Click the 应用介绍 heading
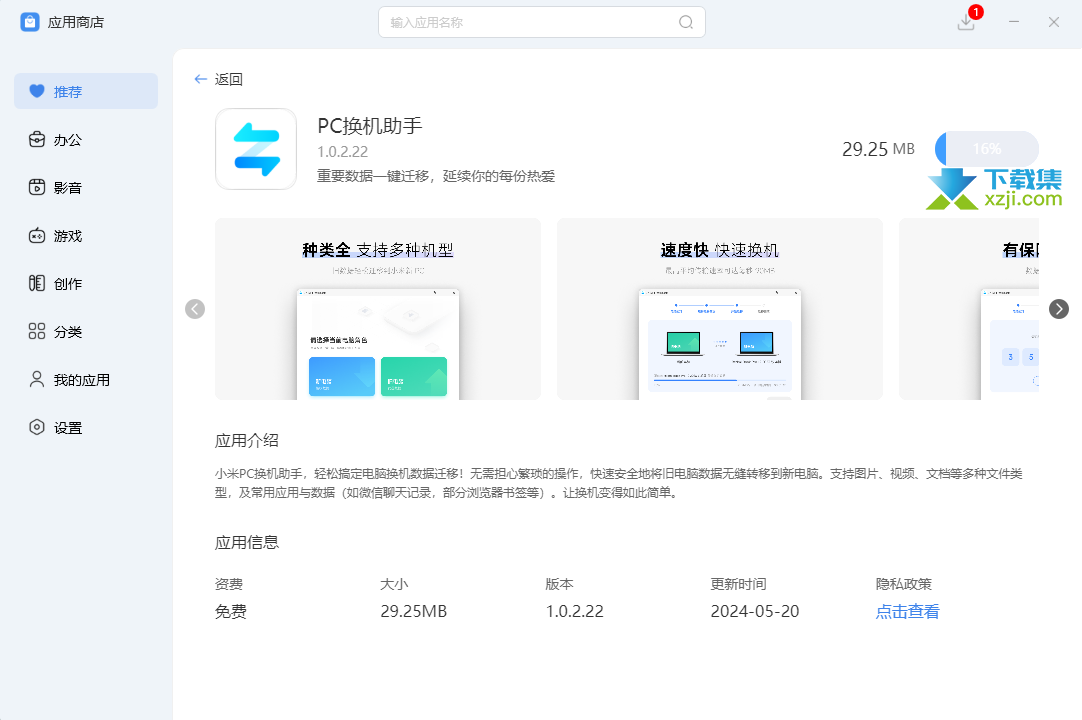Screen dimensions: 1082x720 (x=246, y=440)
